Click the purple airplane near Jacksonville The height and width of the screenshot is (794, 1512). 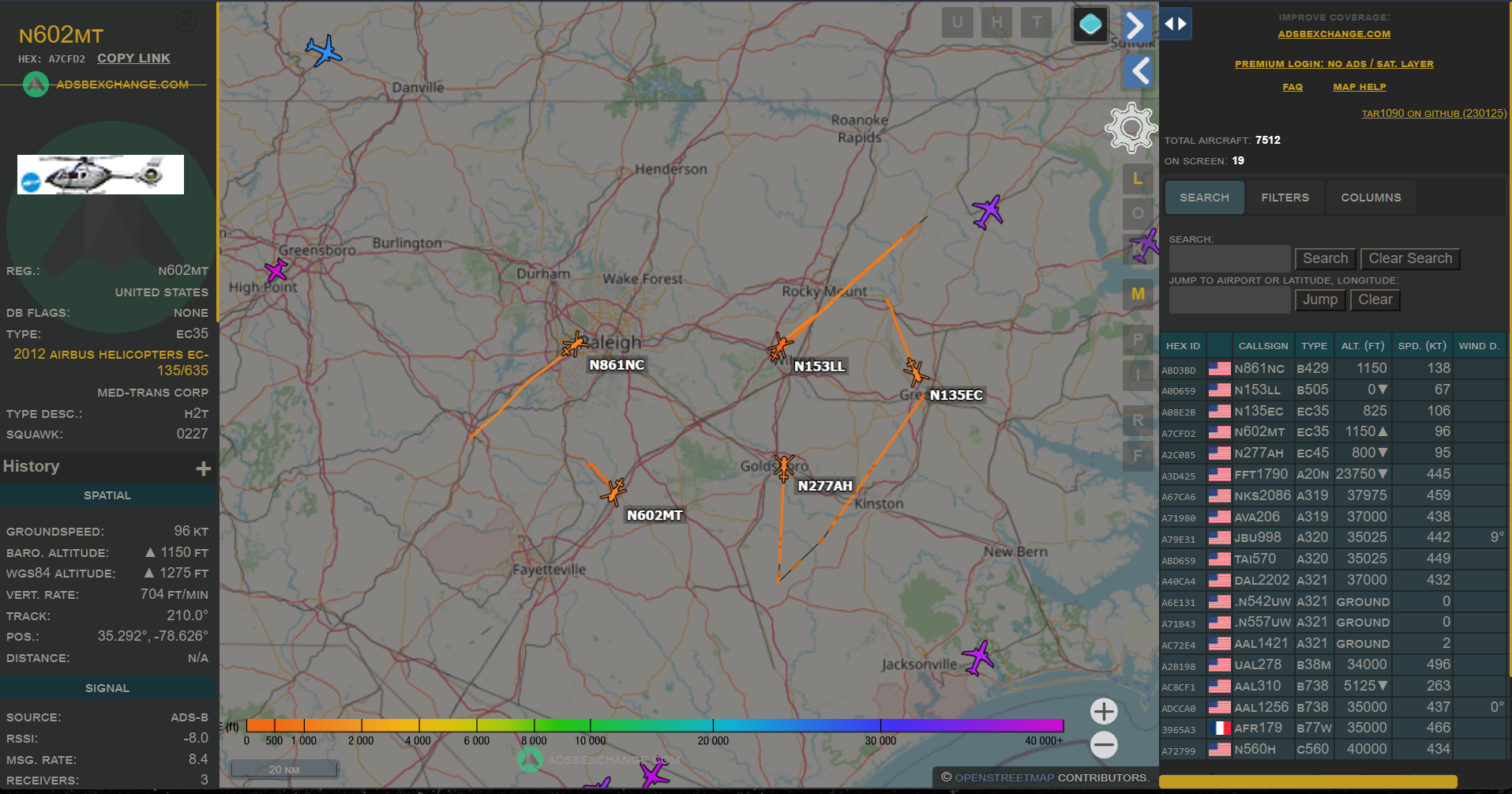point(978,657)
